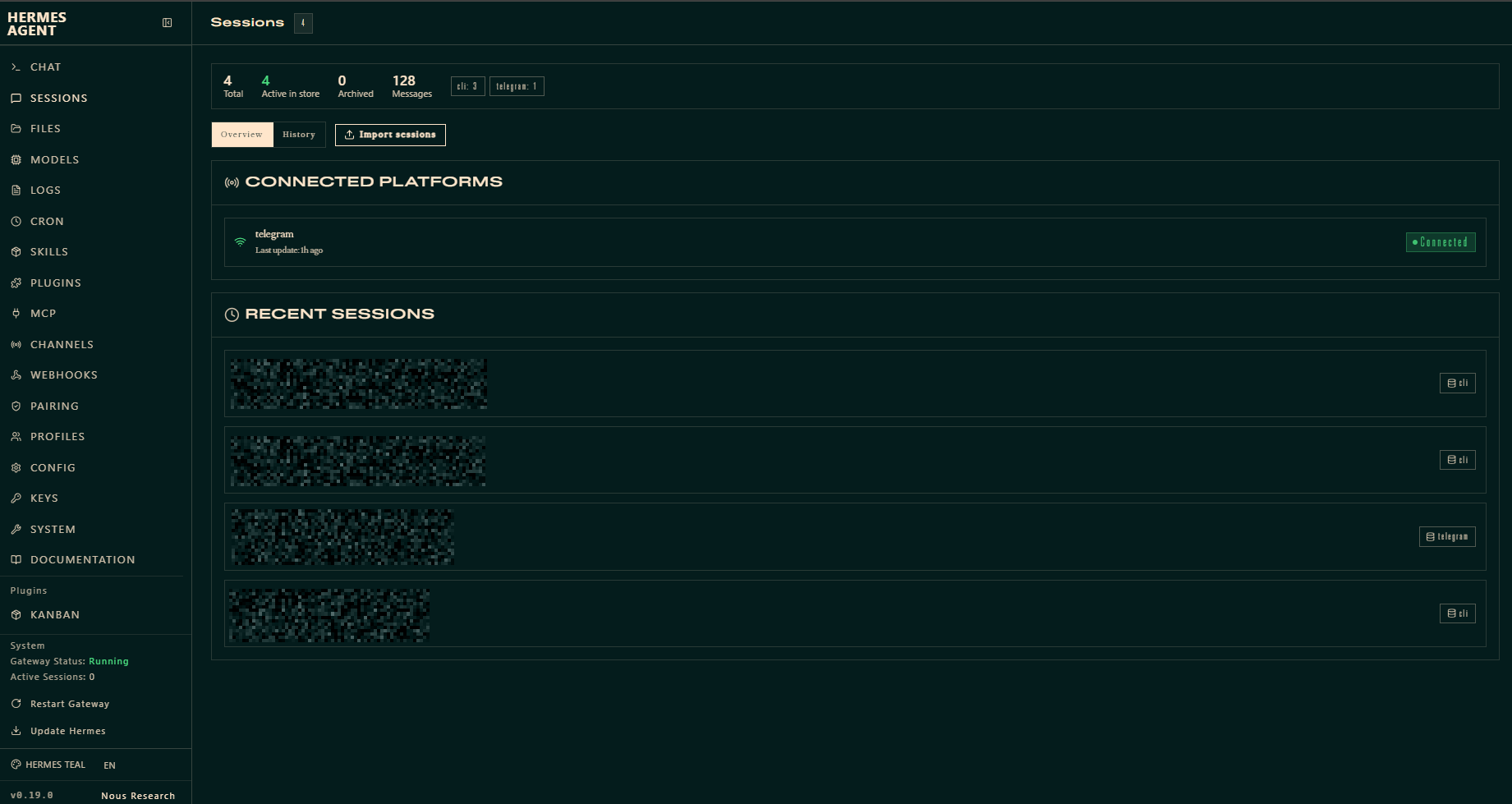Switch to the Overview tab

241,135
